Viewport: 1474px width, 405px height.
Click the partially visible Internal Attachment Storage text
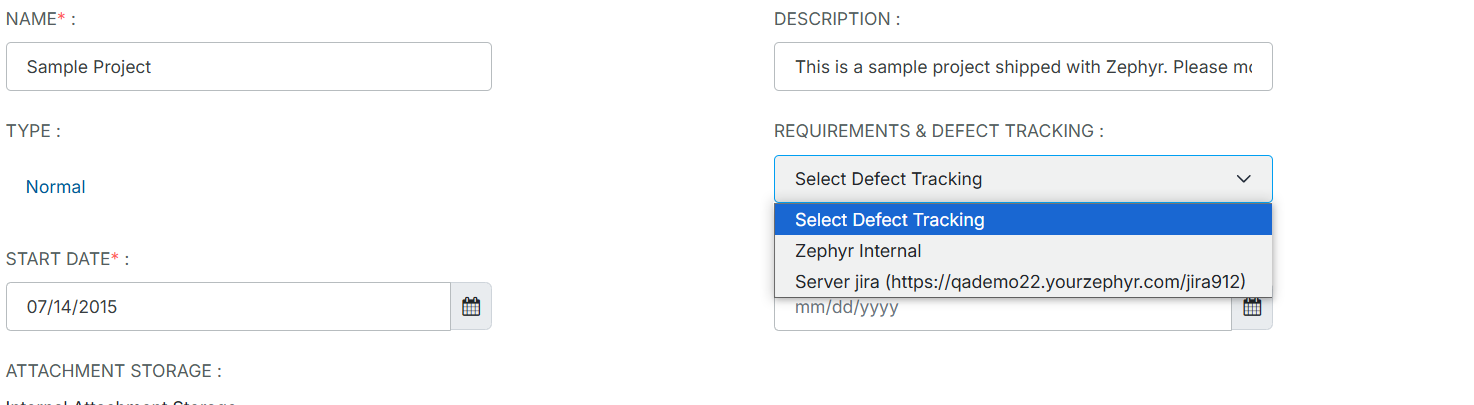click(120, 402)
